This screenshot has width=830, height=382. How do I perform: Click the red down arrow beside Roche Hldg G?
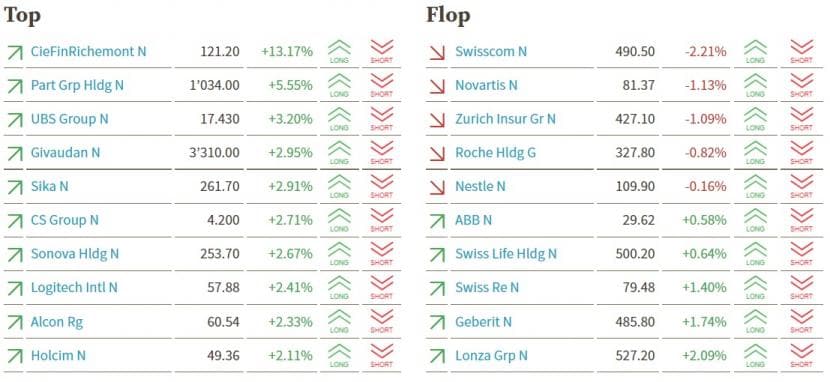437,153
